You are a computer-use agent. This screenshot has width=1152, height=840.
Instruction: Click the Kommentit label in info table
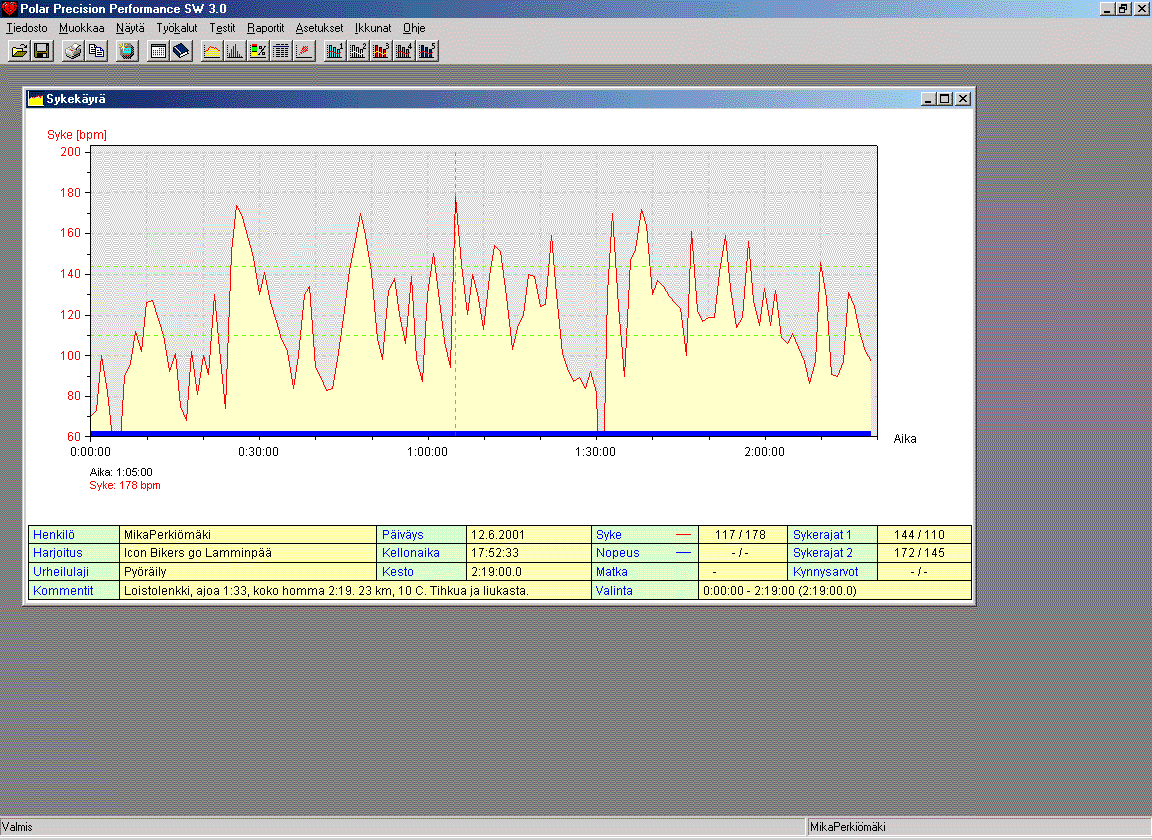pyautogui.click(x=63, y=591)
